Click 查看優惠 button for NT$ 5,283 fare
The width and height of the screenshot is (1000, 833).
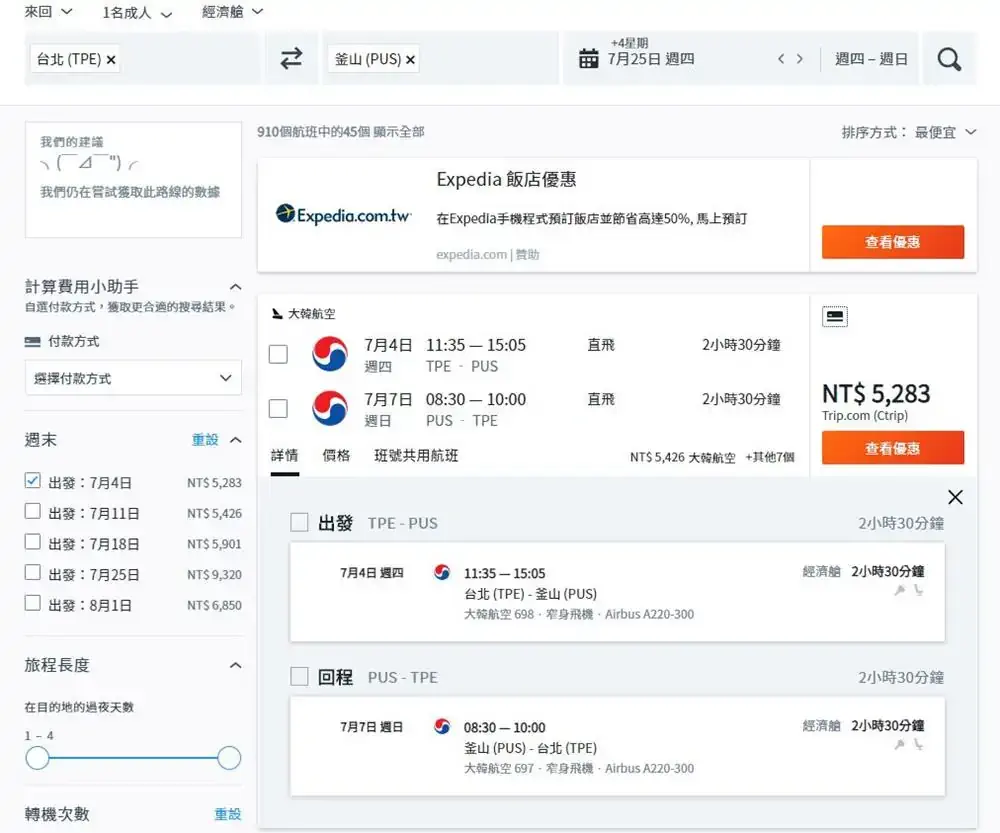[x=893, y=448]
